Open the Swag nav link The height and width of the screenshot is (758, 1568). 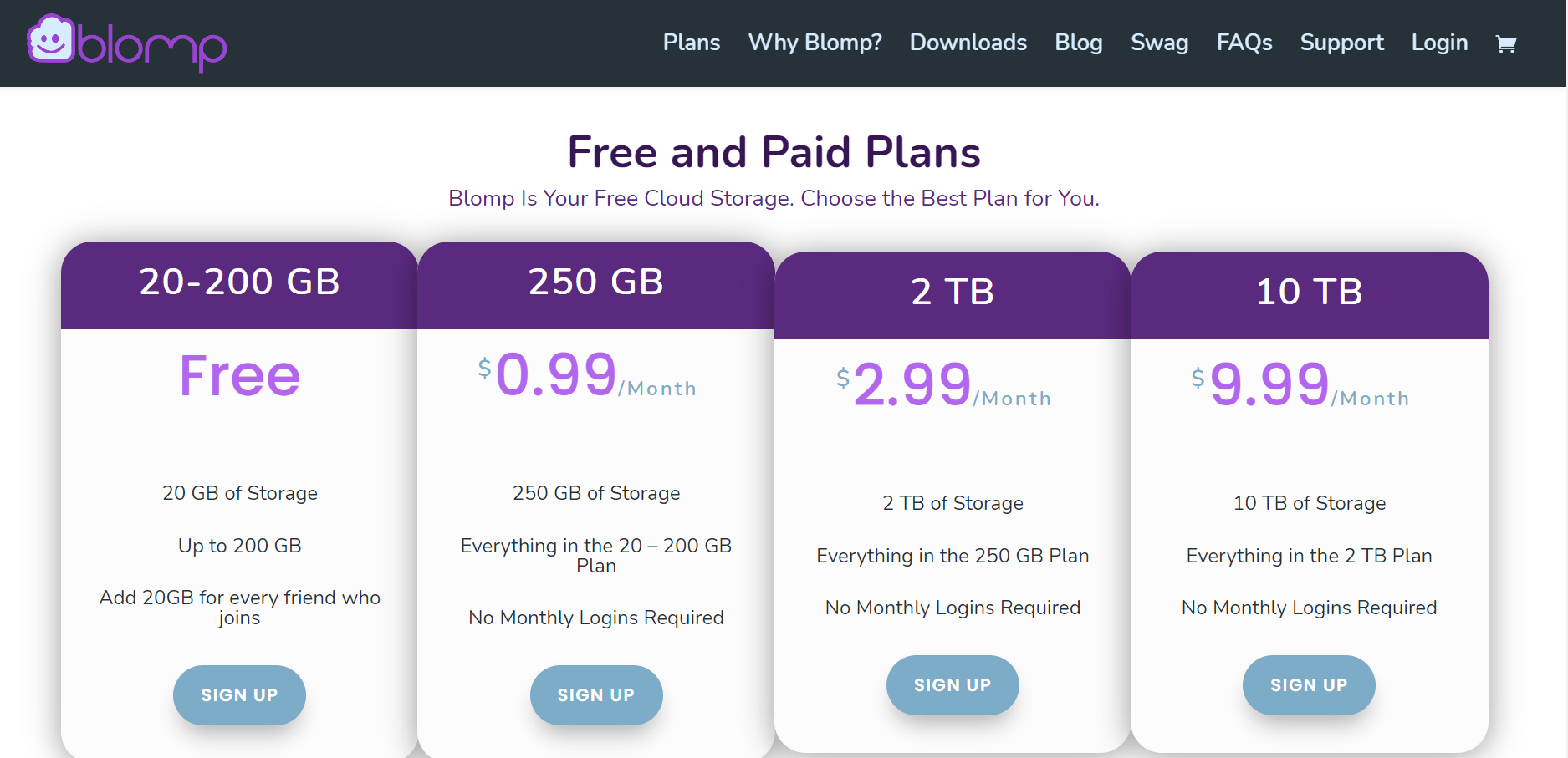(1159, 43)
